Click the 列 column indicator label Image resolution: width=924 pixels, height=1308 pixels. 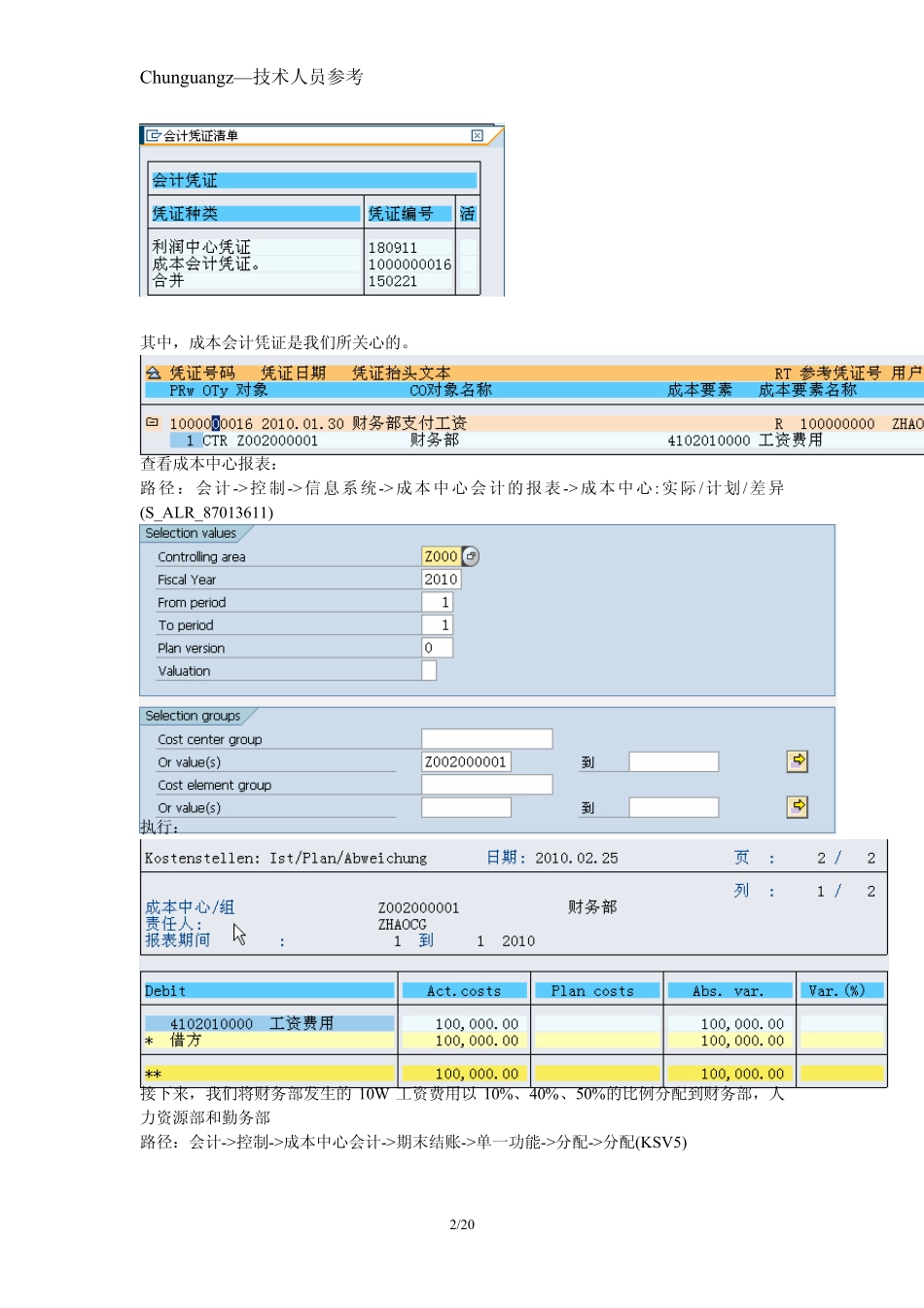coord(742,891)
